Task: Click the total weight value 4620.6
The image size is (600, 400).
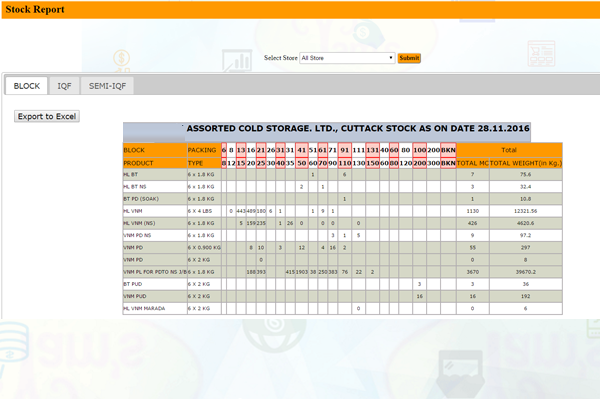Action: (x=525, y=223)
